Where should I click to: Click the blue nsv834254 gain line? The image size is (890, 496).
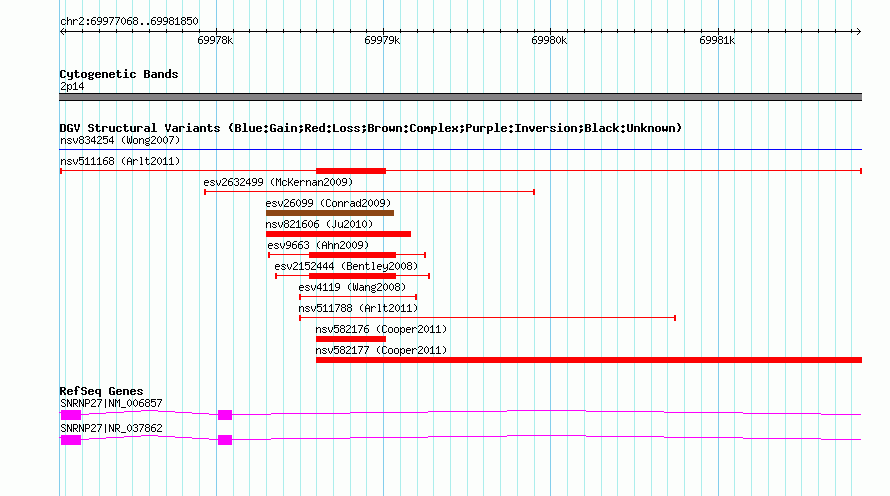click(x=460, y=150)
